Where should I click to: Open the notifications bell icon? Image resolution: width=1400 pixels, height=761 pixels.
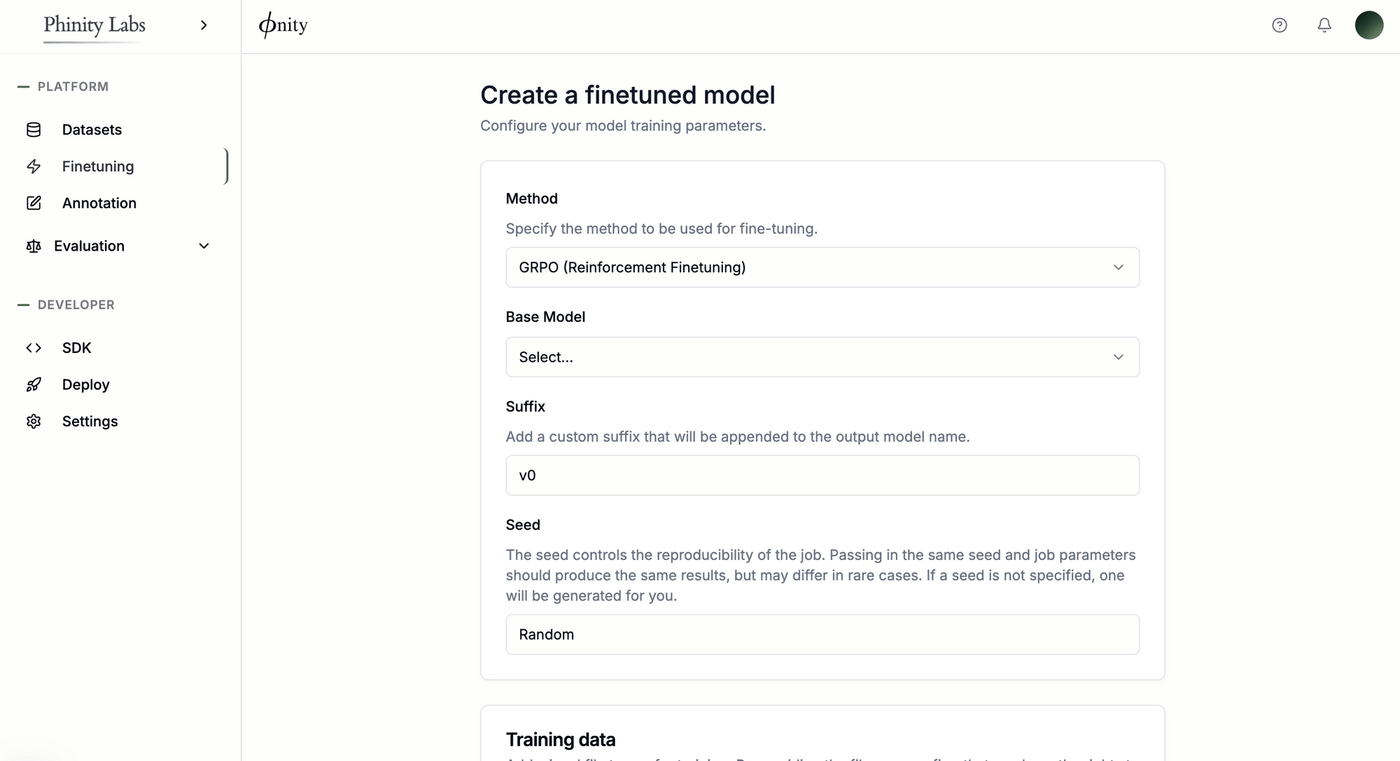pos(1324,25)
